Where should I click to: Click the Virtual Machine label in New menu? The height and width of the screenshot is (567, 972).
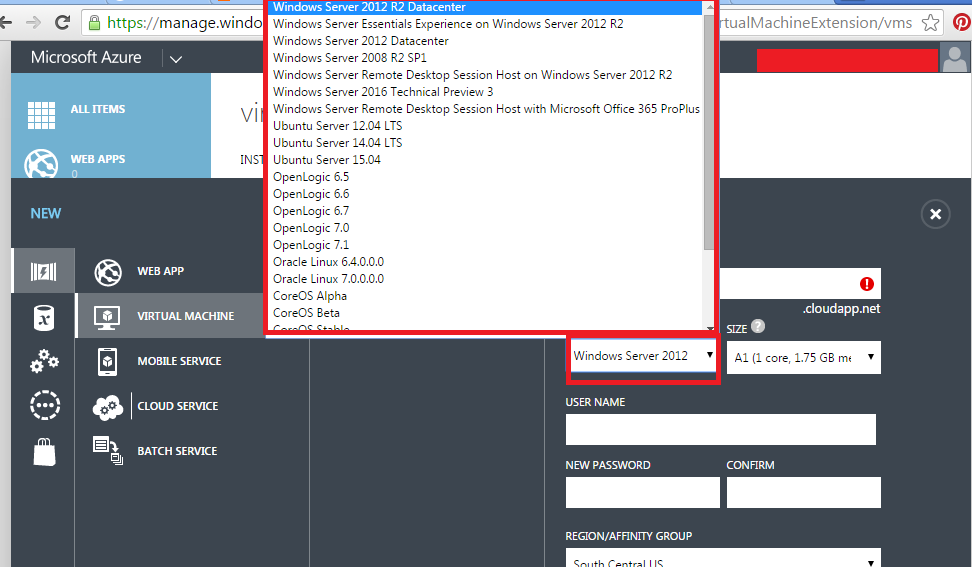click(186, 316)
